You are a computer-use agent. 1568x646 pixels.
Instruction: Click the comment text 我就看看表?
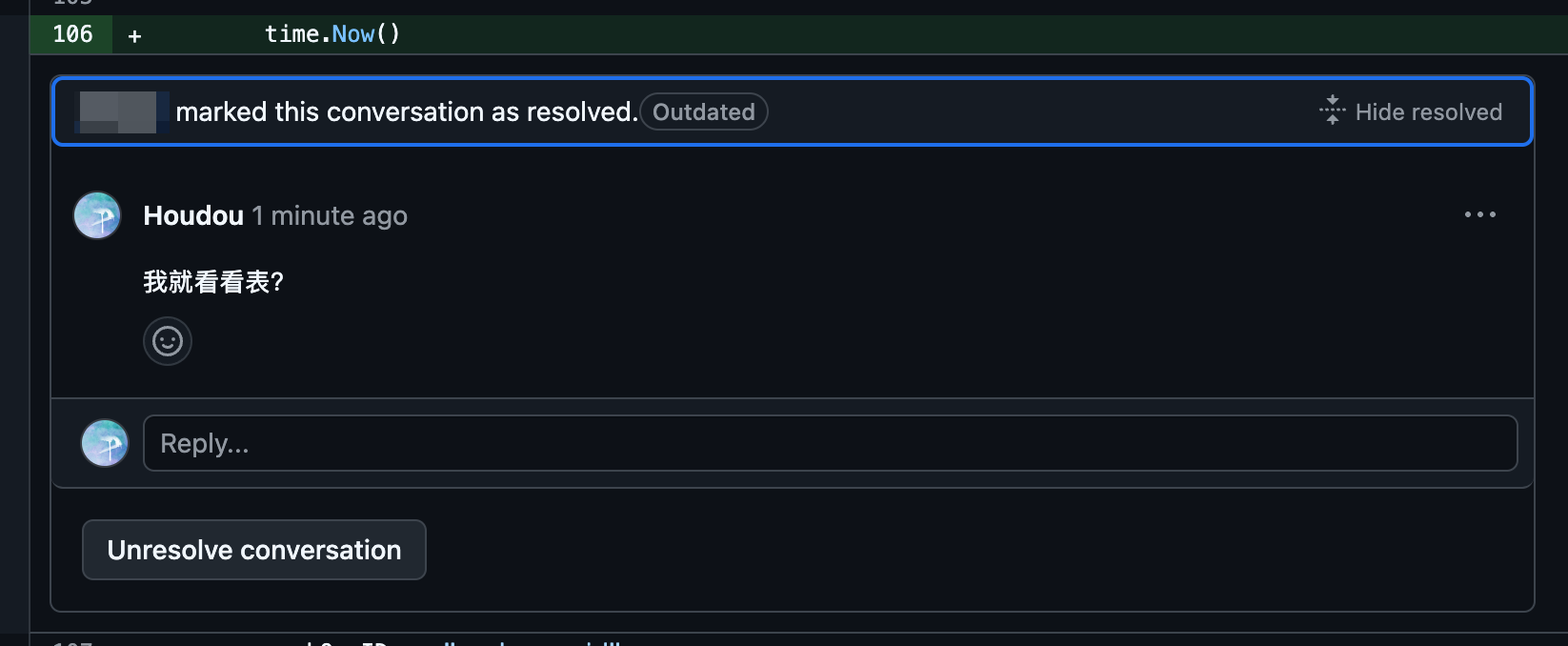pos(213,282)
